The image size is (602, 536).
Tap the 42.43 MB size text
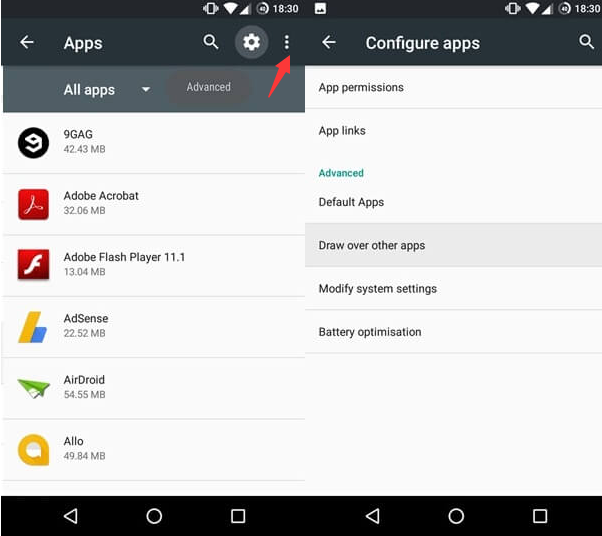[x=84, y=149]
